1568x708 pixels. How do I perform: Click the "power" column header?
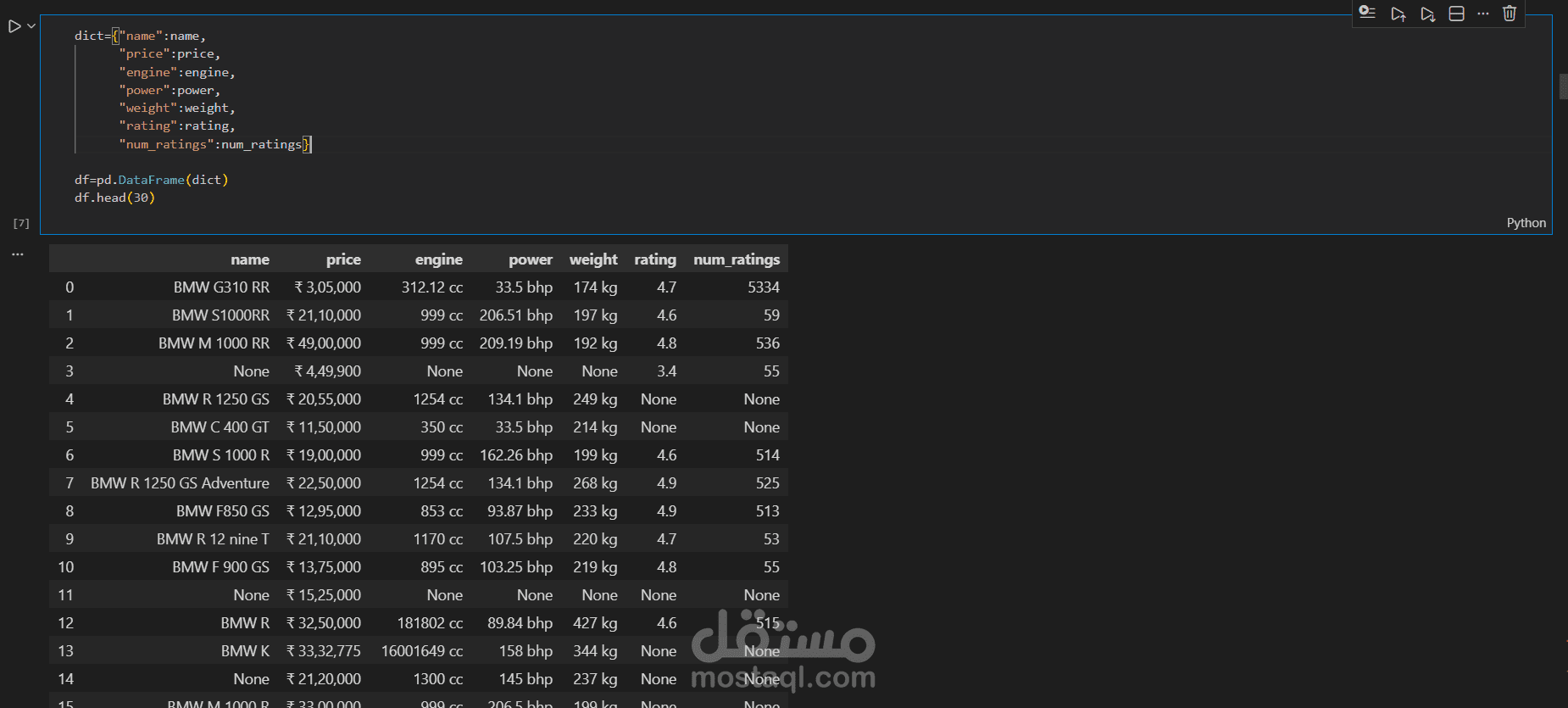click(x=531, y=259)
